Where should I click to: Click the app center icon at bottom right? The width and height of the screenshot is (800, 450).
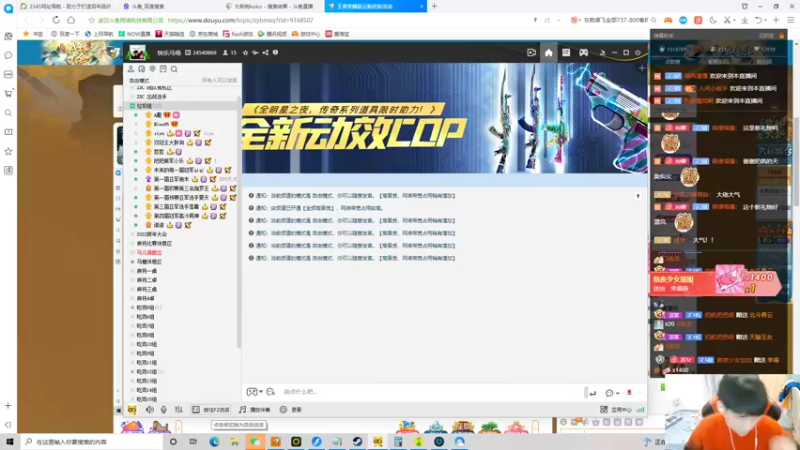pos(616,410)
